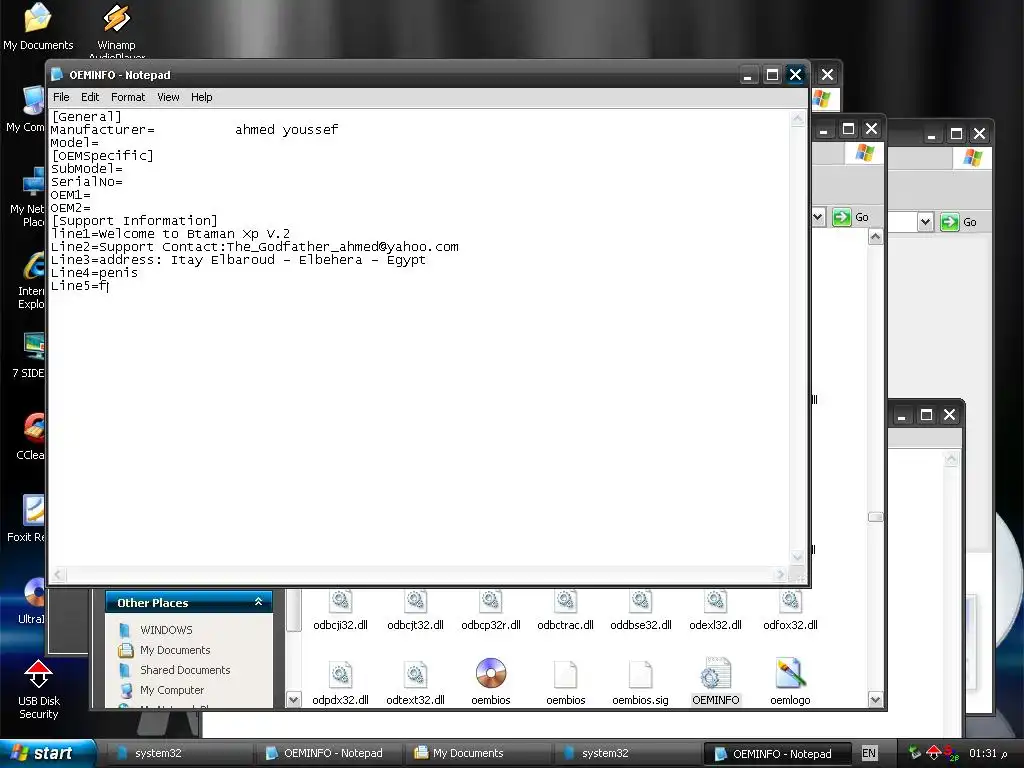Place cursor on Line2 support contact text

click(x=255, y=247)
